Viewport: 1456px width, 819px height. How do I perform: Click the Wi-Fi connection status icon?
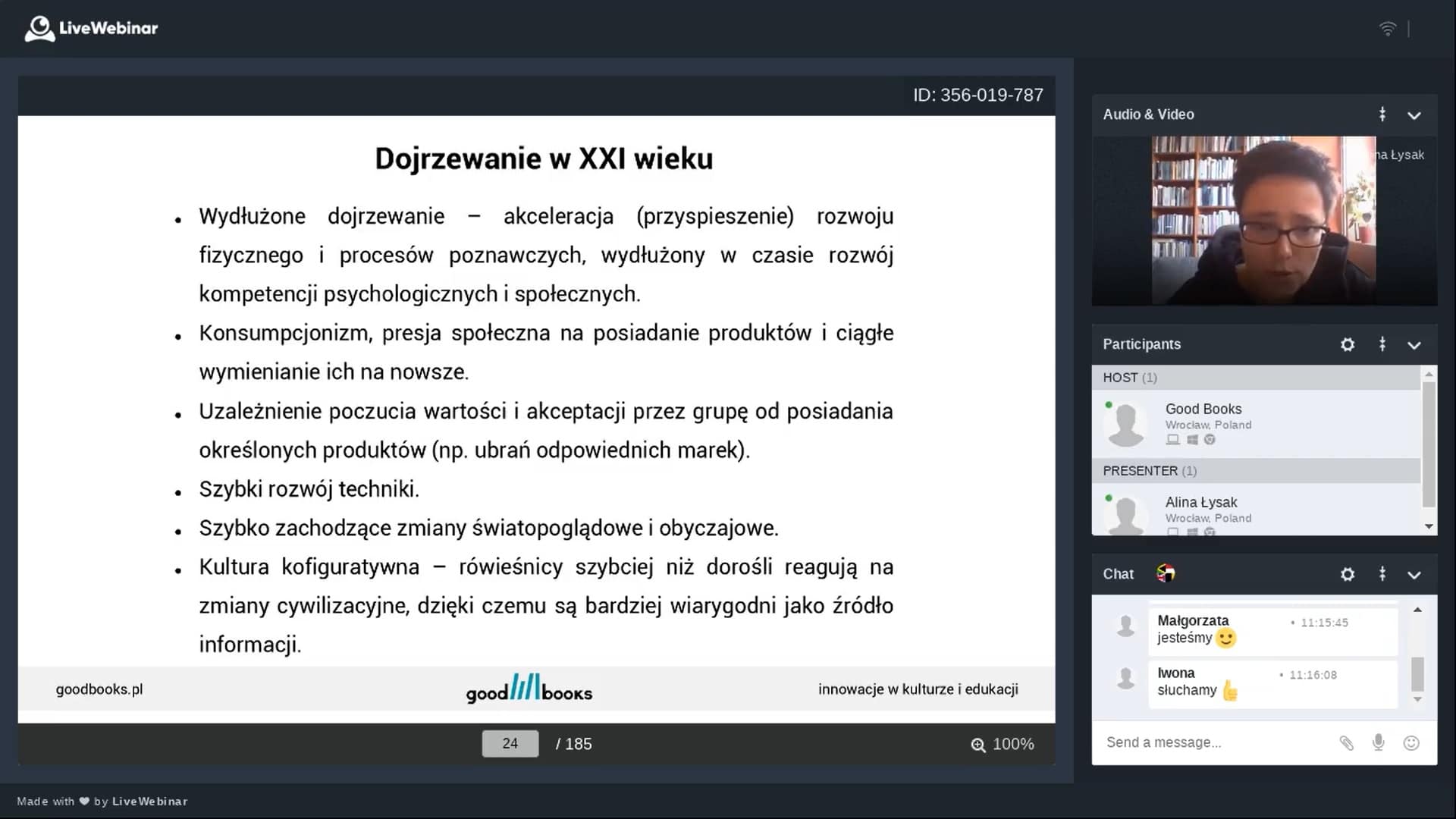click(x=1387, y=29)
